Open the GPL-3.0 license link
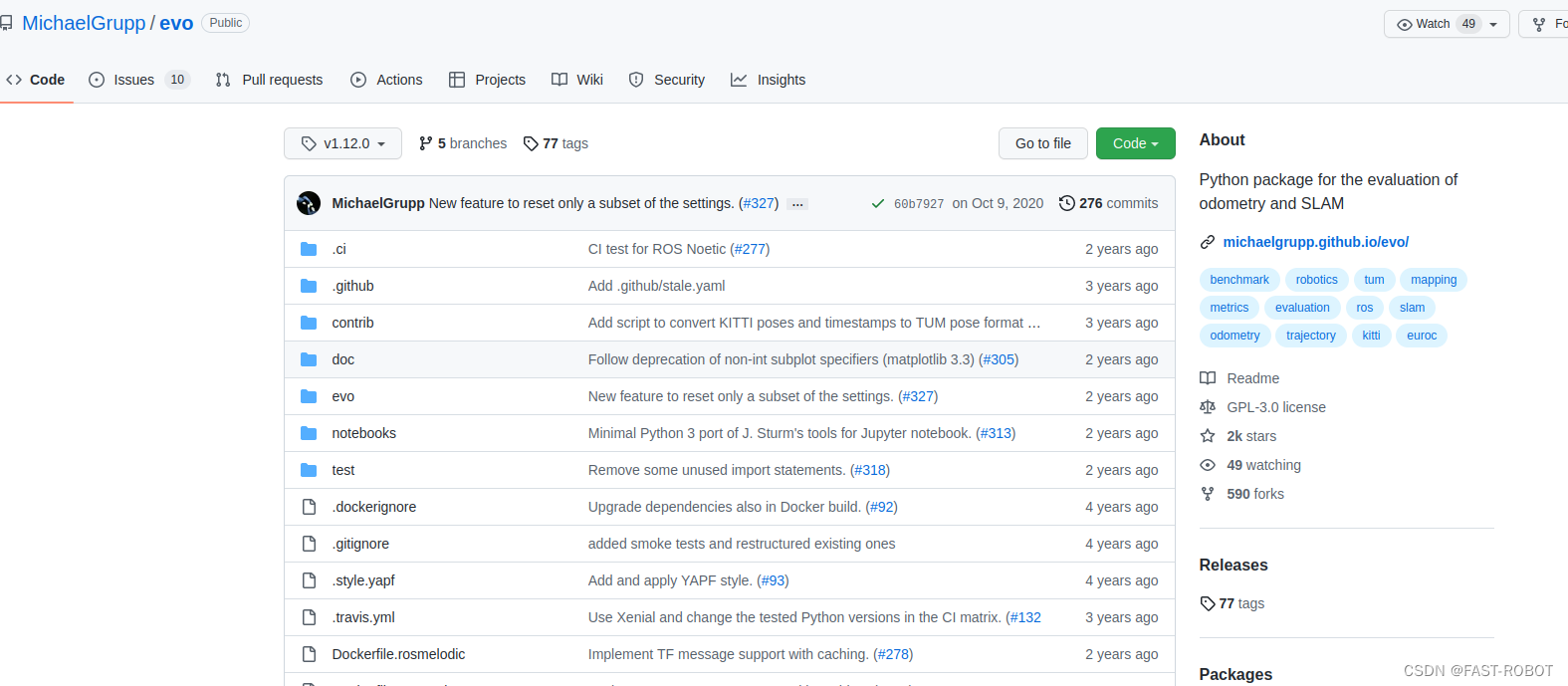This screenshot has height=686, width=1568. (1276, 407)
